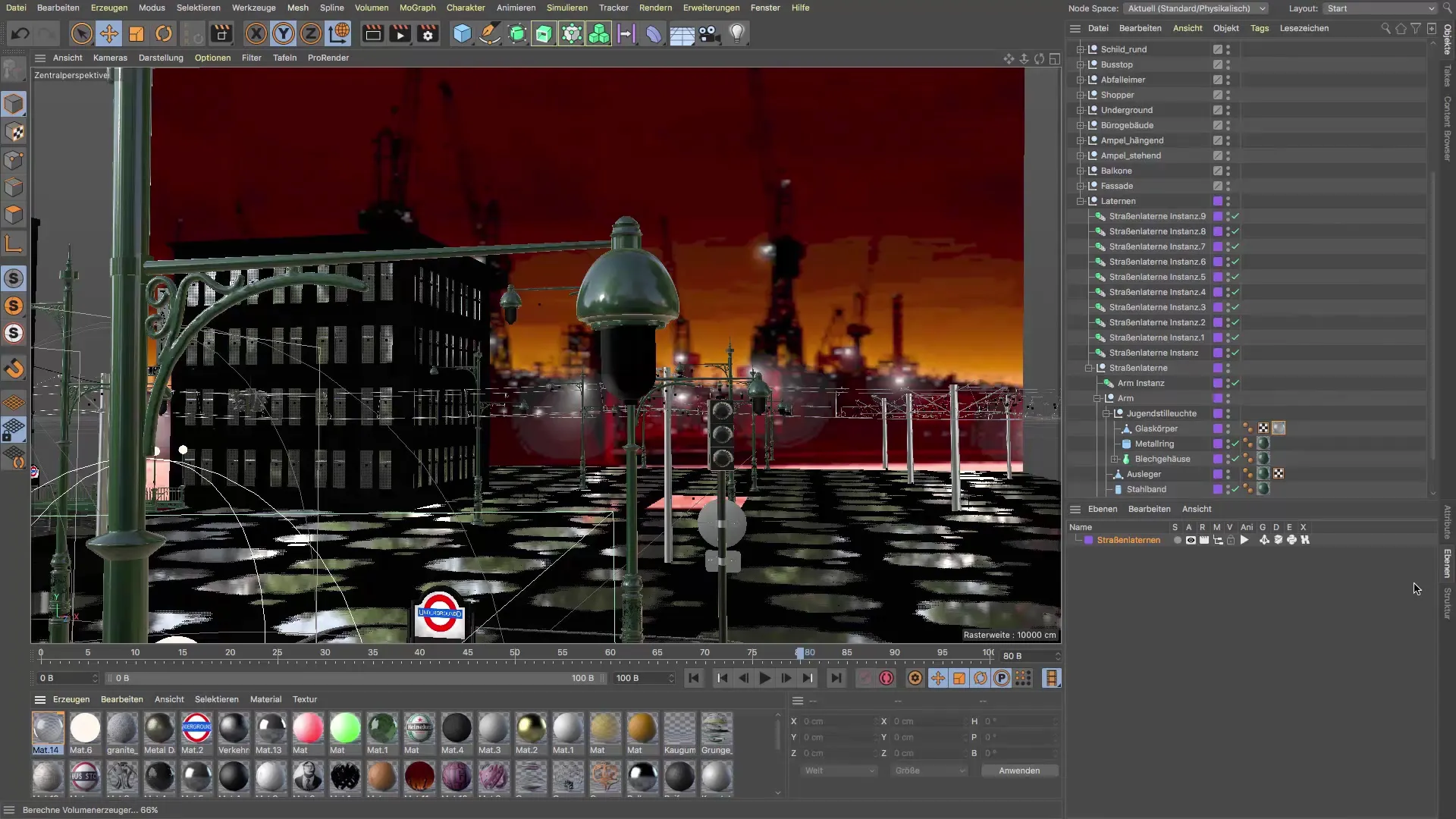The height and width of the screenshot is (819, 1456).
Task: Toggle X-axis lock
Action: pos(256,33)
